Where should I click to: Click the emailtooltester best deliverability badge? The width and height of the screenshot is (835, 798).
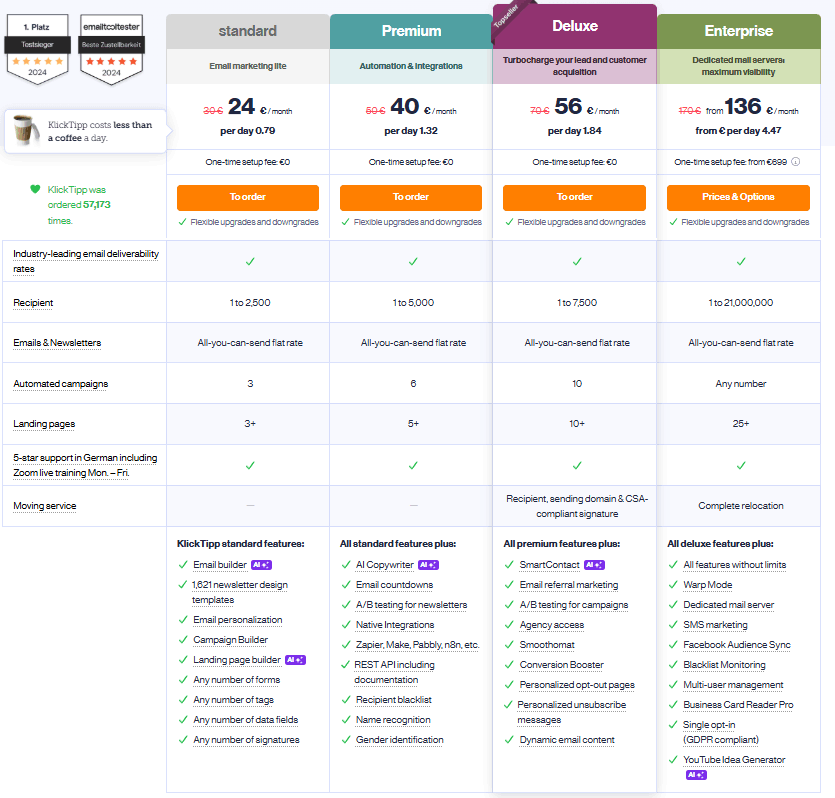[111, 50]
